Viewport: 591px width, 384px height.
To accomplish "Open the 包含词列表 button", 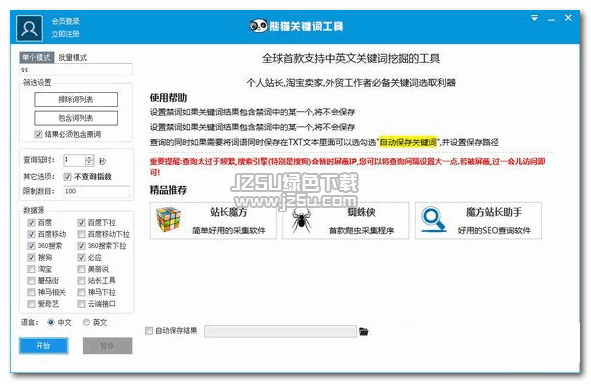I will 76,118.
